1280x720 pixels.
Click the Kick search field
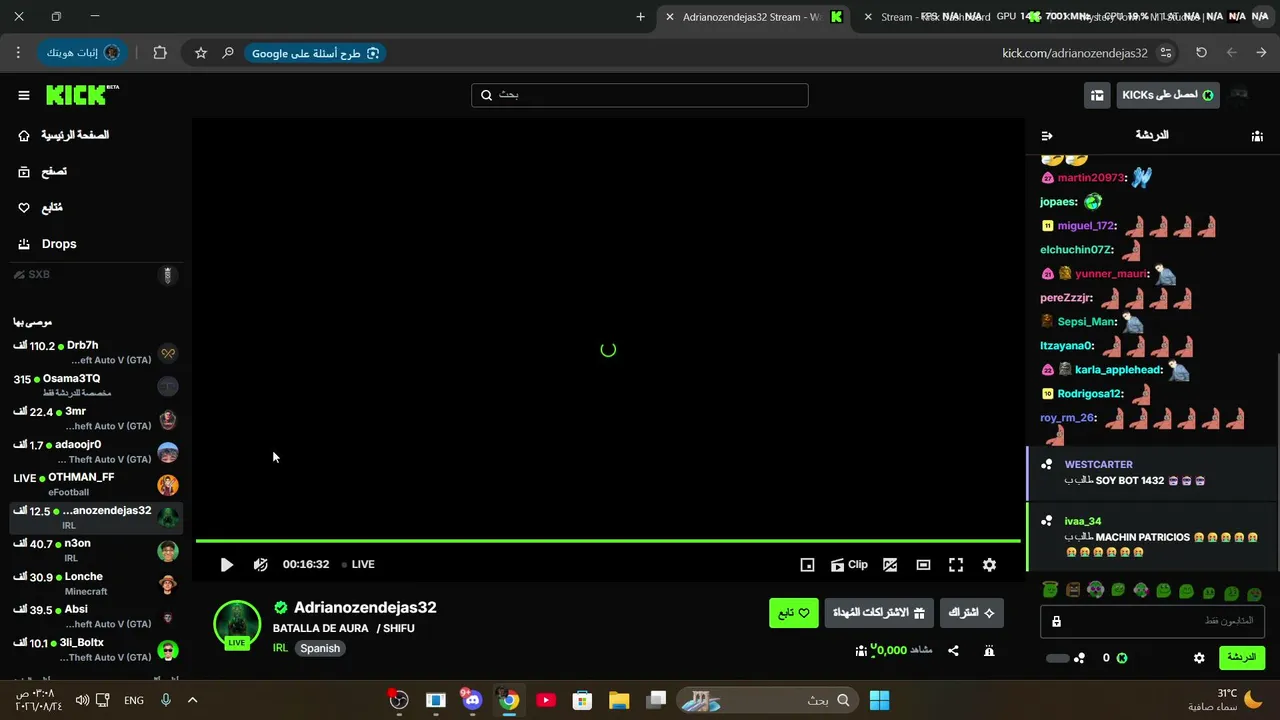(640, 95)
